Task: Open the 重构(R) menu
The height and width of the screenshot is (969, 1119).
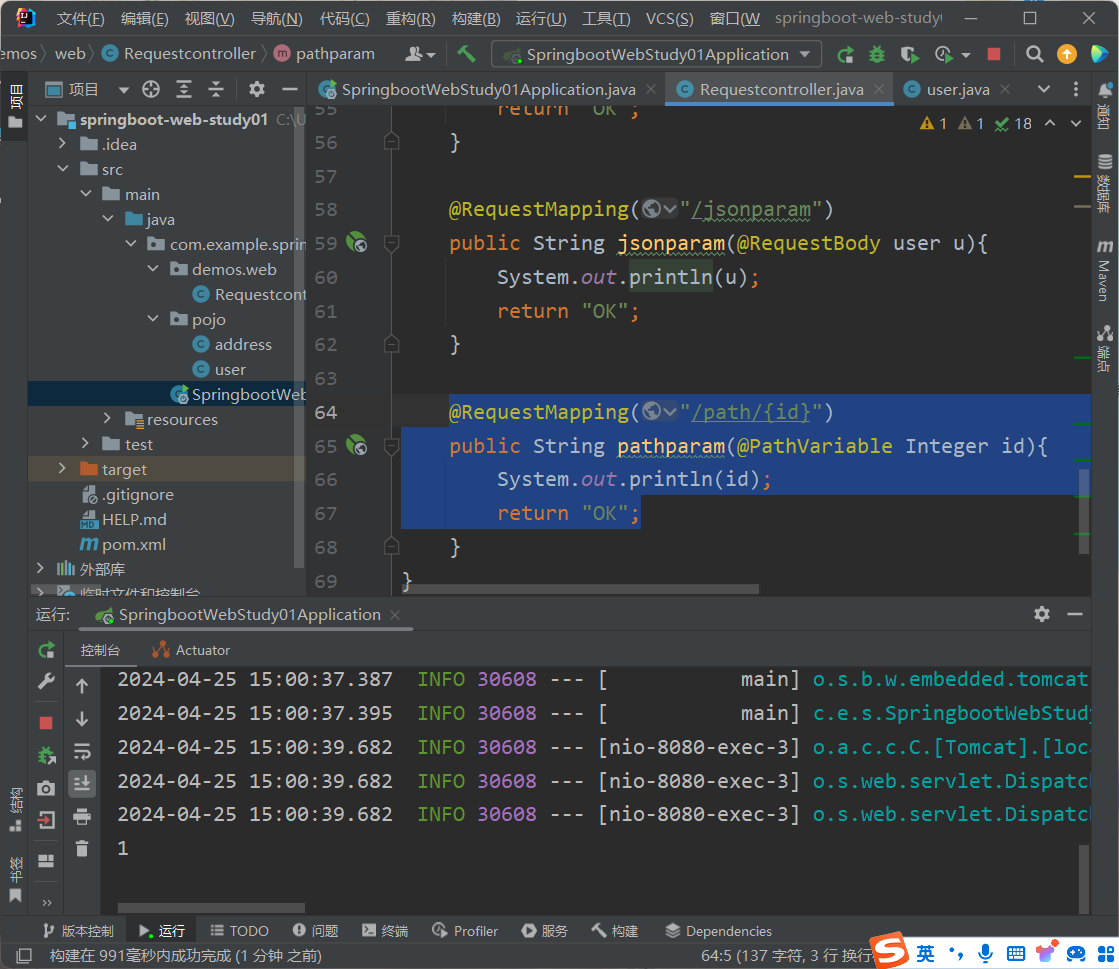Action: click(x=410, y=19)
